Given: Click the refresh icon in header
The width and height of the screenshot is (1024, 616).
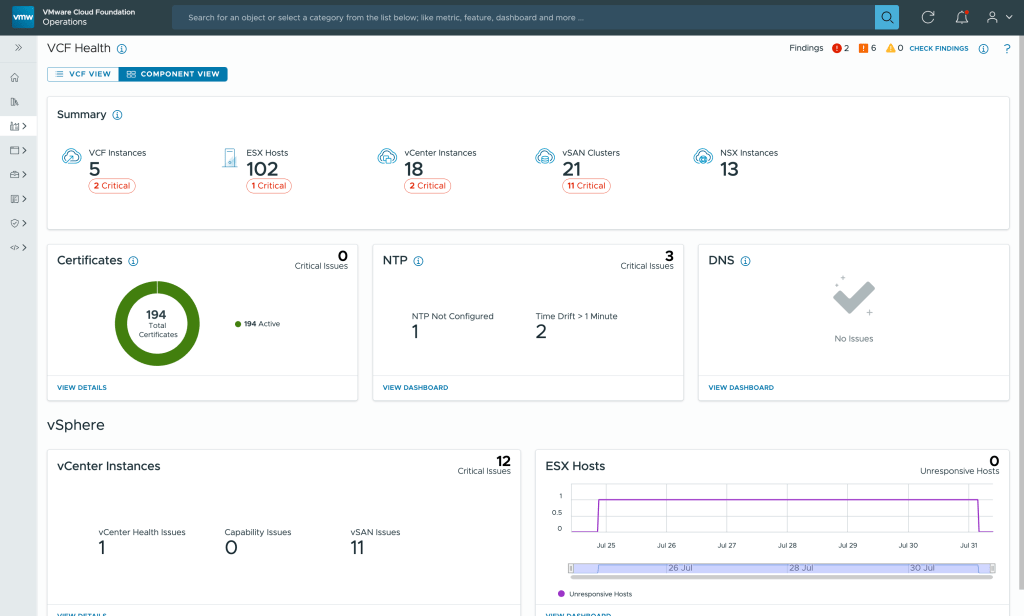Looking at the screenshot, I should pos(928,17).
